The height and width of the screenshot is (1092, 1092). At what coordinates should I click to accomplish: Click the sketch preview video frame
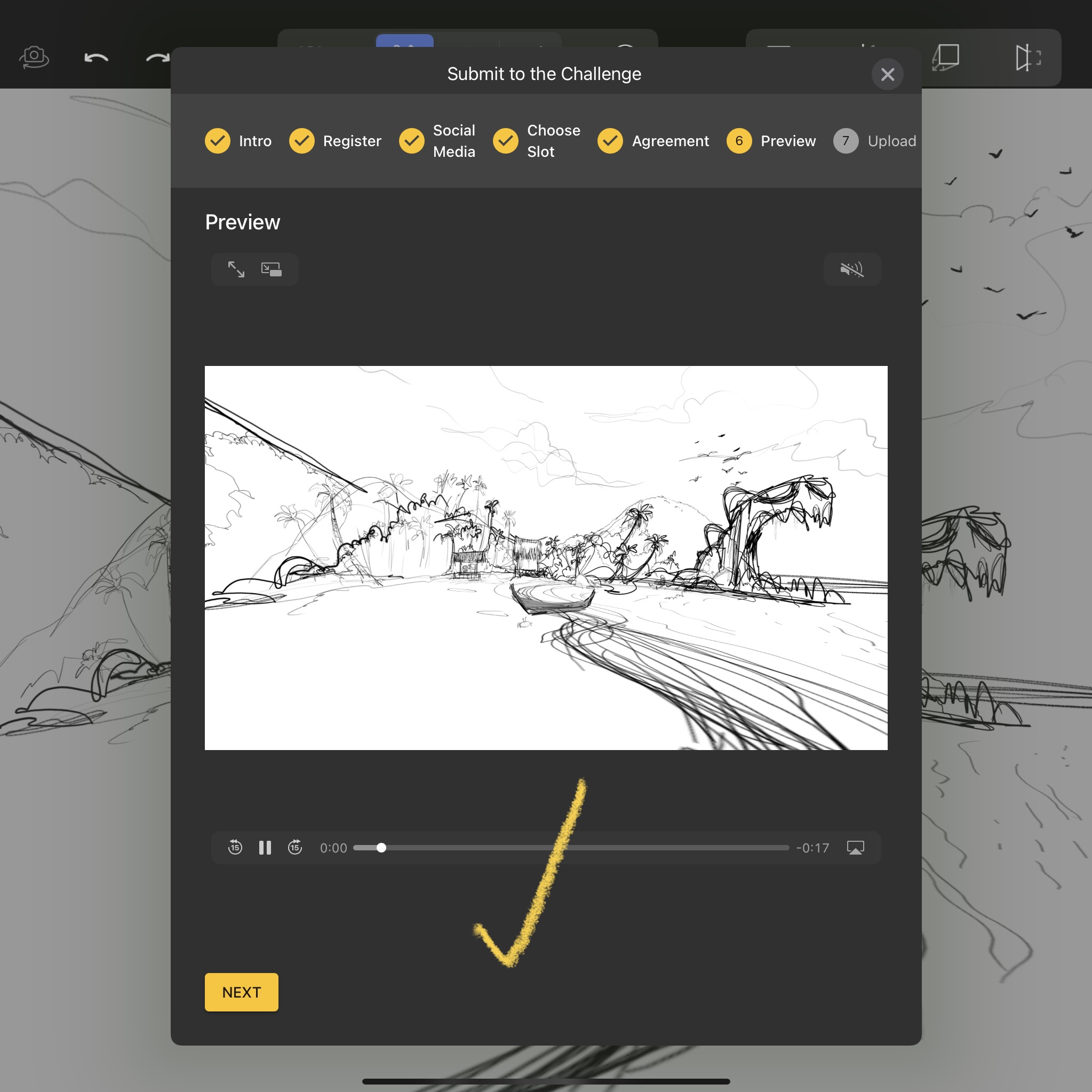pyautogui.click(x=545, y=557)
